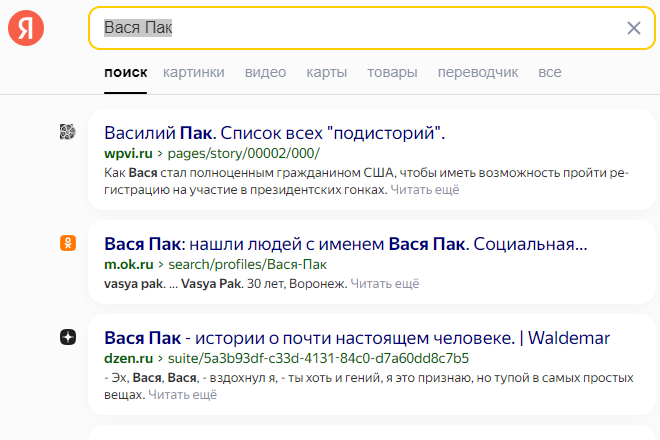Image resolution: width=660 pixels, height=440 pixels.
Task: Click the wpvi.ru site favicon
Action: (67, 132)
